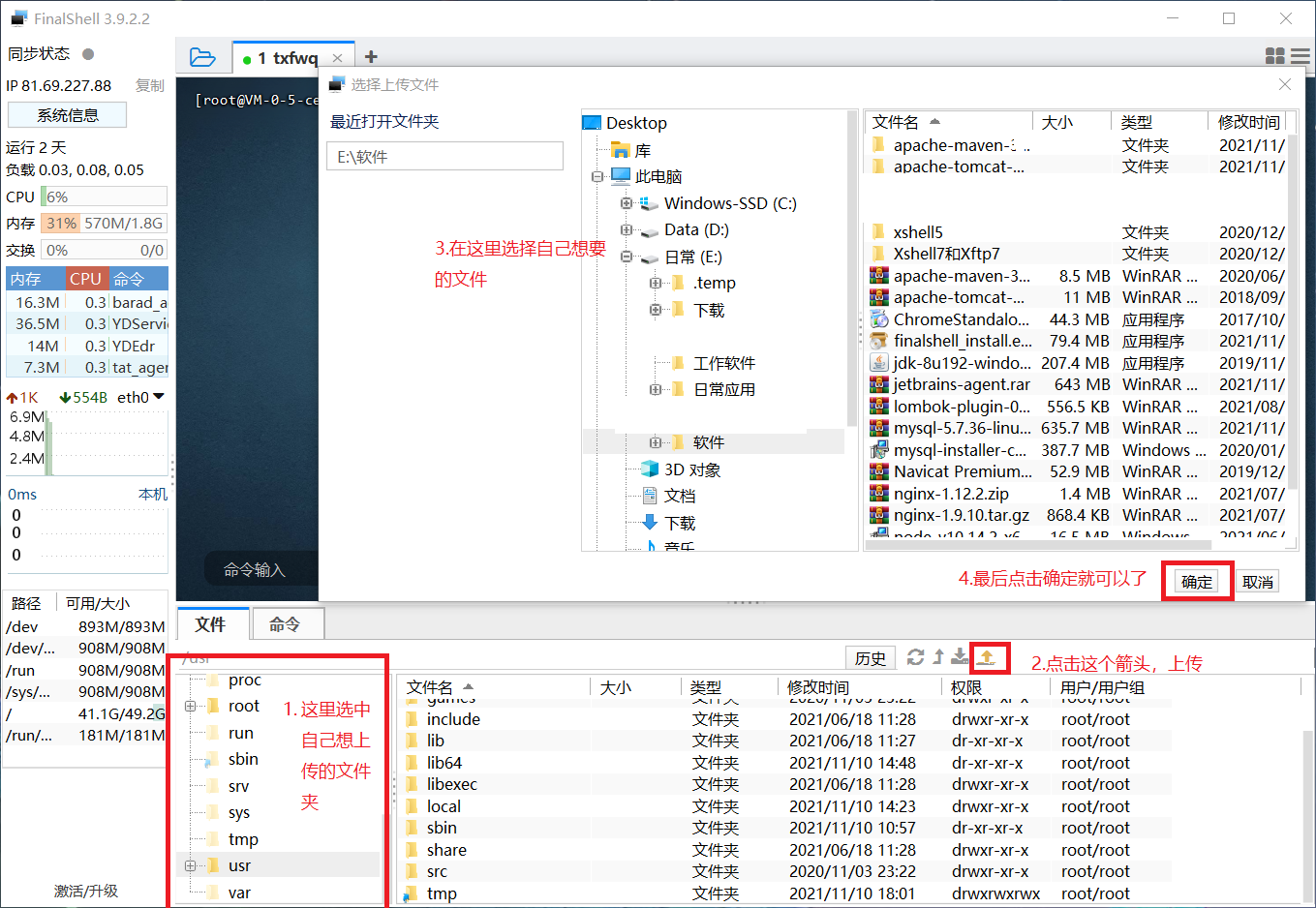1316x908 pixels.
Task: Collapse the 此电脑 tree node
Action: click(597, 176)
